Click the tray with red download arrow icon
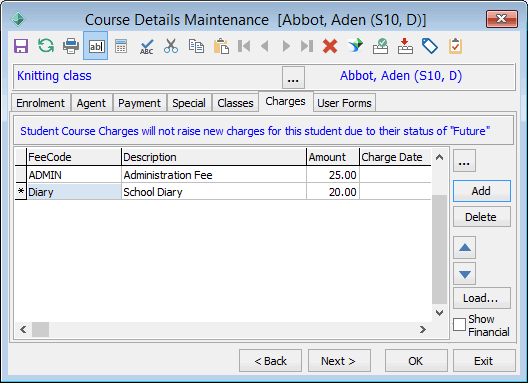 point(405,46)
